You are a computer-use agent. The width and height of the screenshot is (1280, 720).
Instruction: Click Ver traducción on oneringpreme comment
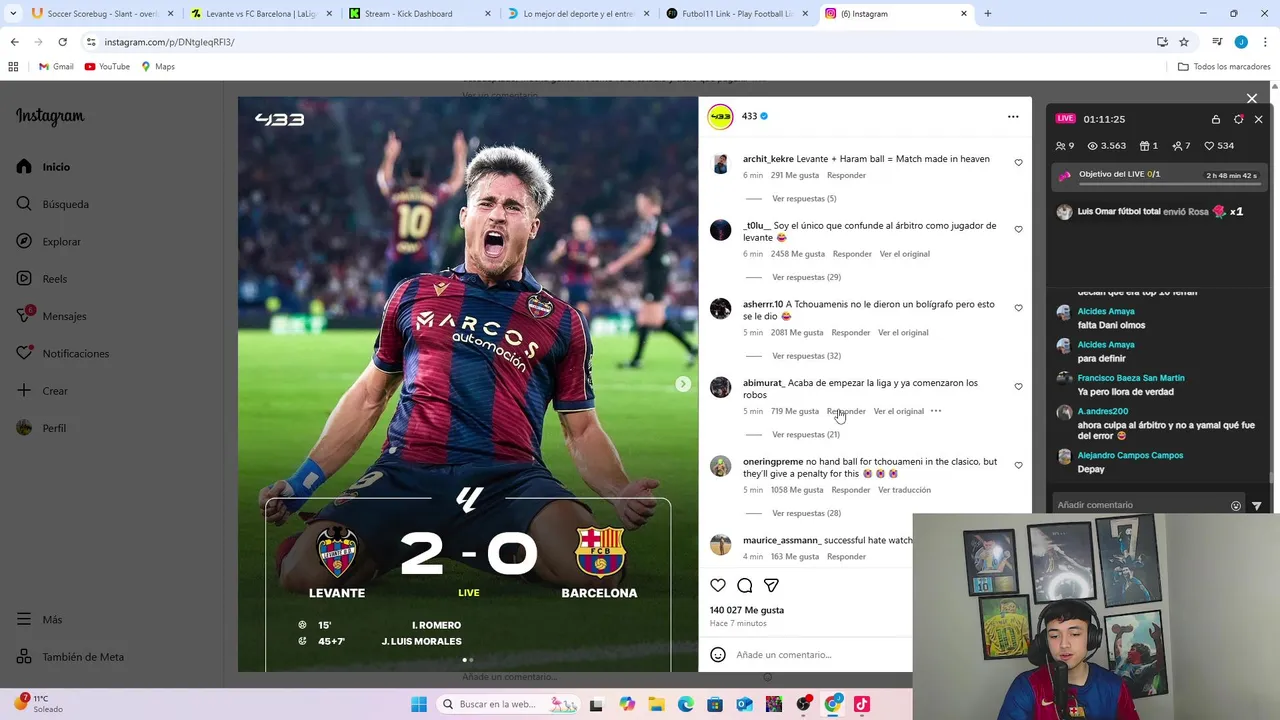pyautogui.click(x=904, y=490)
